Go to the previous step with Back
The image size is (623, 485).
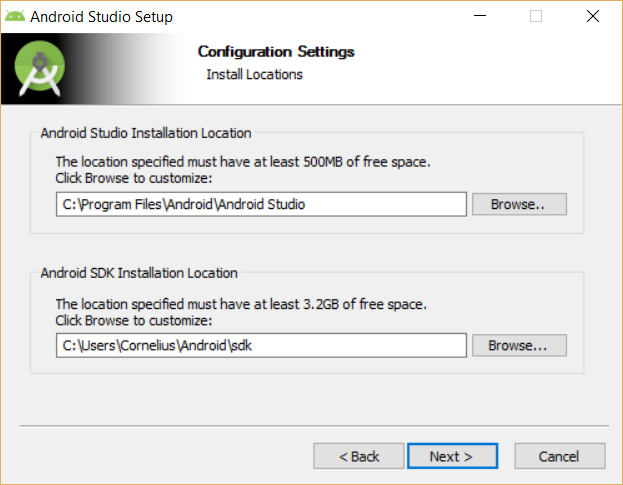click(359, 456)
